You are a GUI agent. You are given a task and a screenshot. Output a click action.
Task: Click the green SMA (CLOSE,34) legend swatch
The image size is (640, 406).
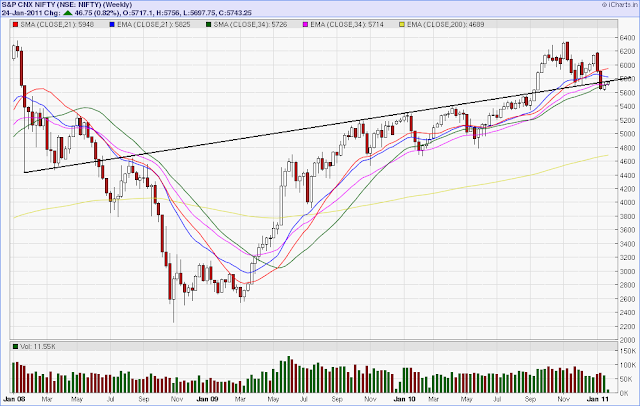[209, 24]
